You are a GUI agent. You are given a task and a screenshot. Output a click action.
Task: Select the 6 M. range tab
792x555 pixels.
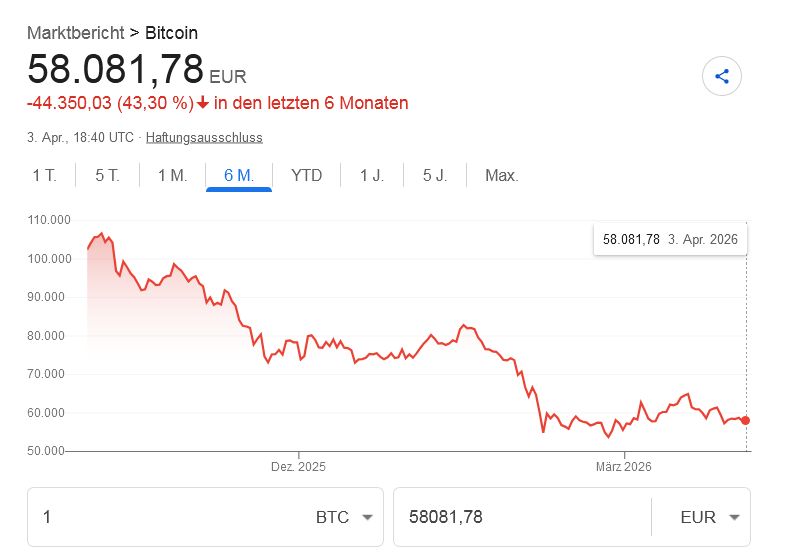(x=239, y=176)
